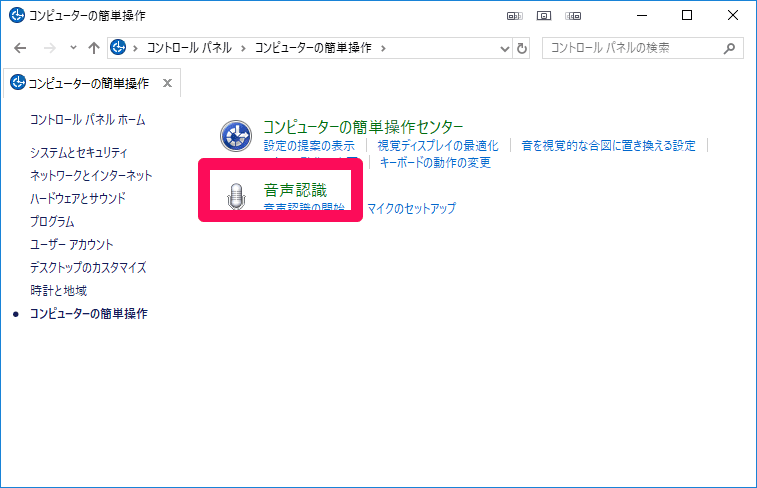
Task: Click the microphone speech recognition icon
Action: pyautogui.click(x=236, y=196)
